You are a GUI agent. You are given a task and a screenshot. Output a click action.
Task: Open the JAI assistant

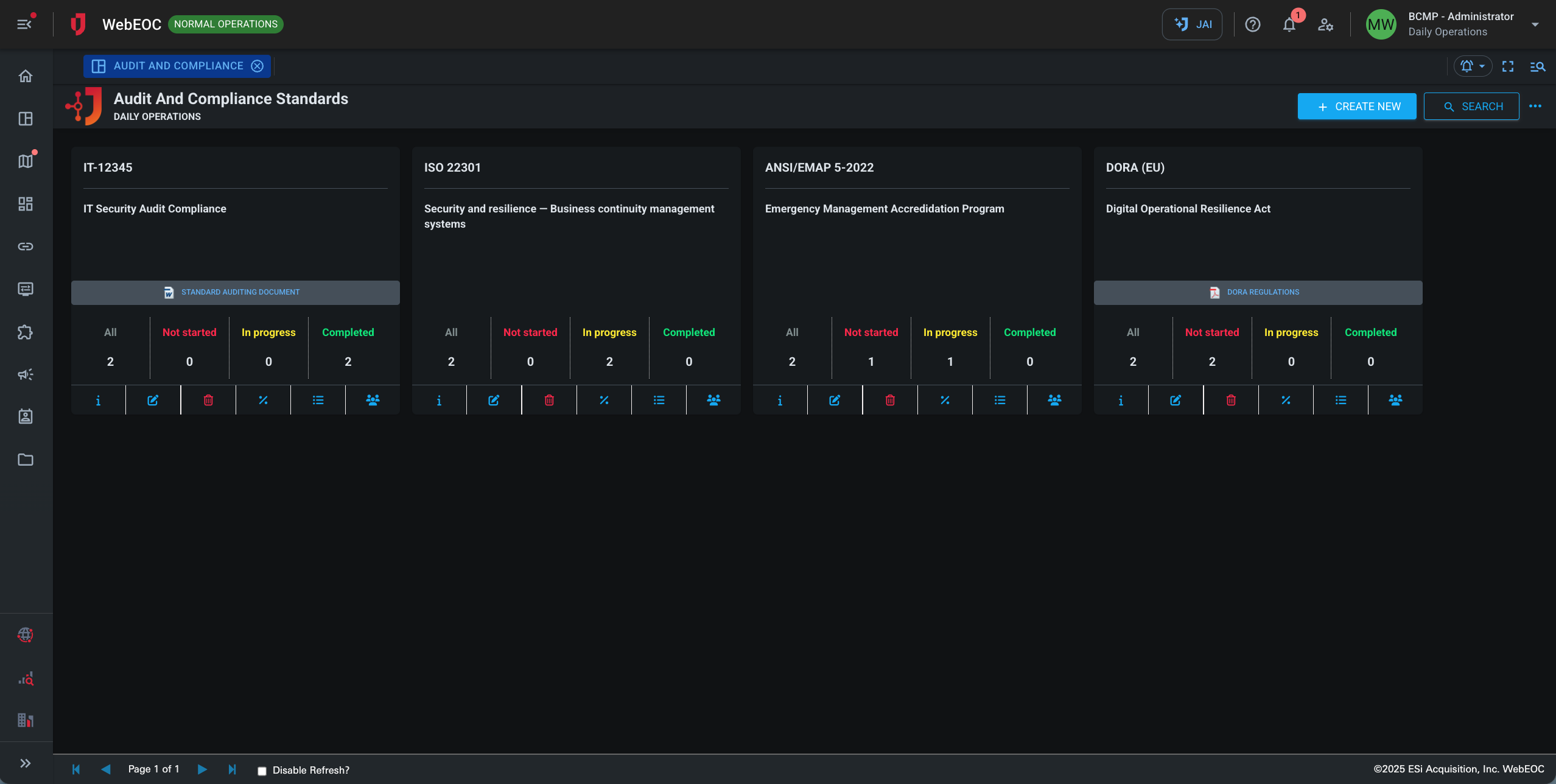point(1191,24)
